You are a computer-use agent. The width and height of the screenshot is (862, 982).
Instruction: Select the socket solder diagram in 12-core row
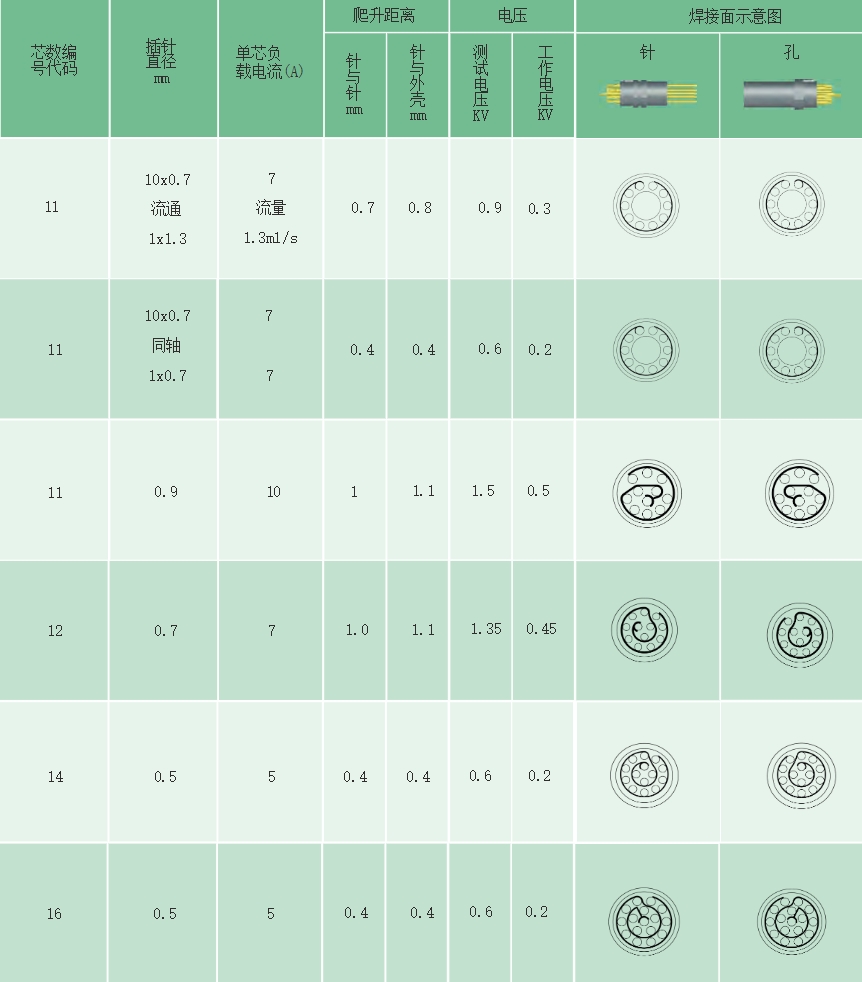click(800, 630)
